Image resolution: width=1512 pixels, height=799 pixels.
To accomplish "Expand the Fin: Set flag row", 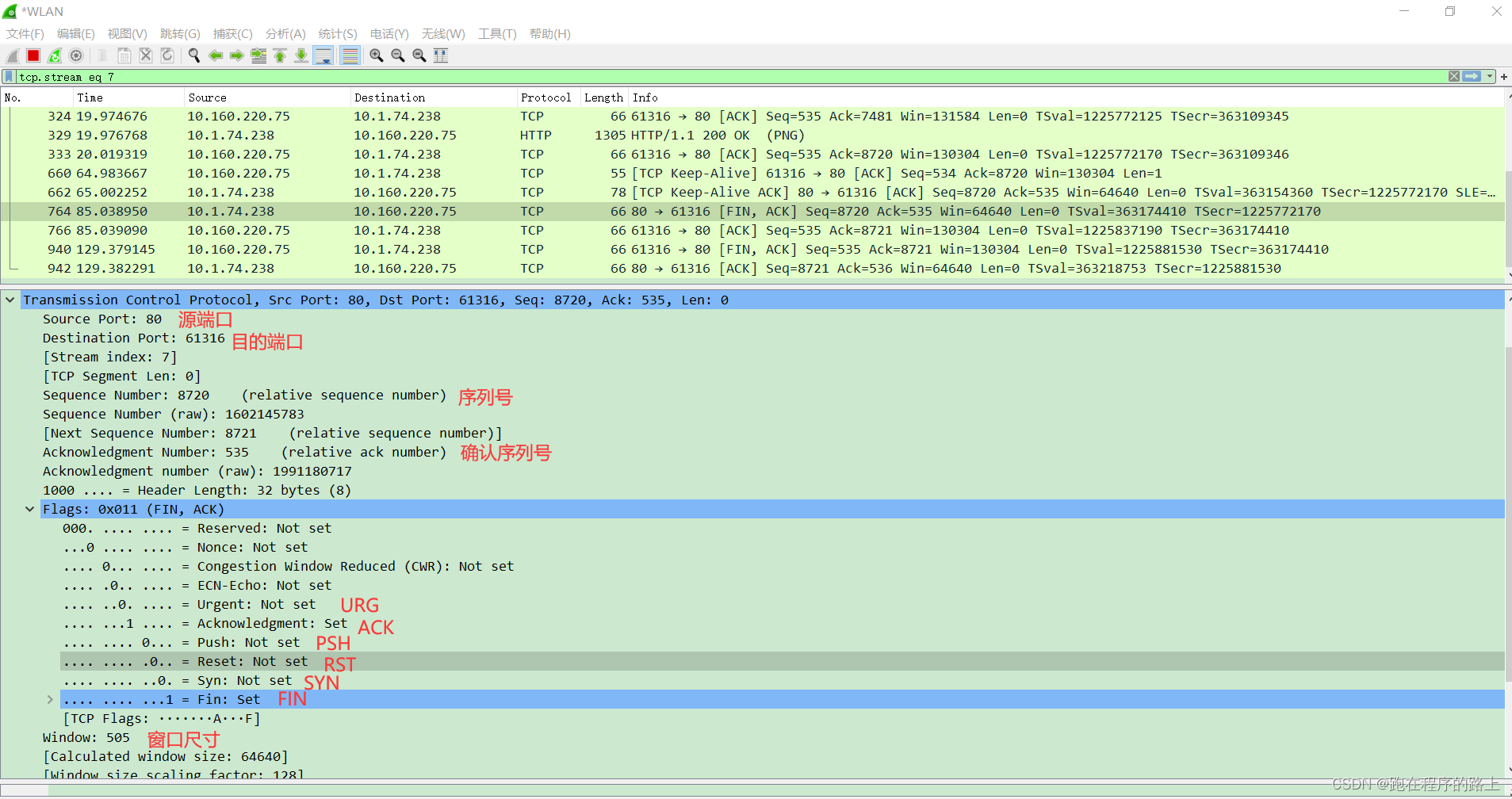I will [x=49, y=699].
